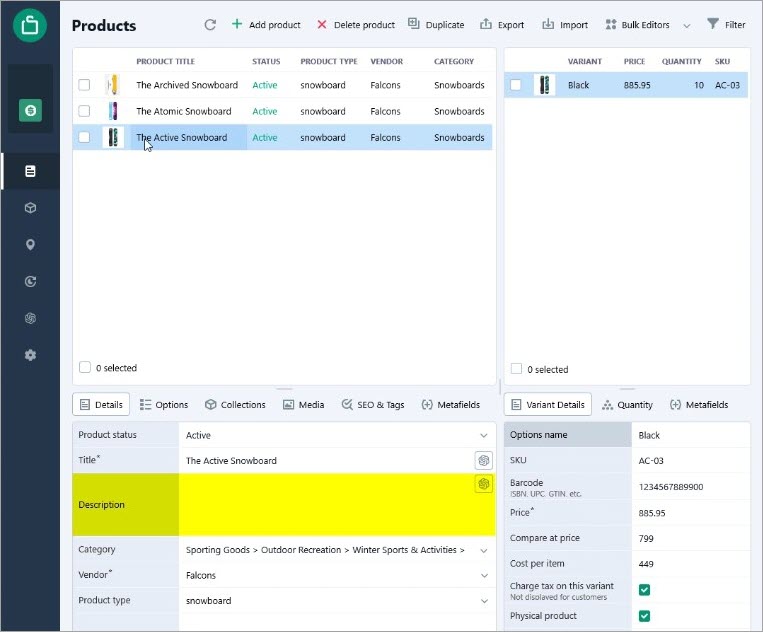Click the green app logo icon
The height and width of the screenshot is (632, 763).
click(x=30, y=25)
